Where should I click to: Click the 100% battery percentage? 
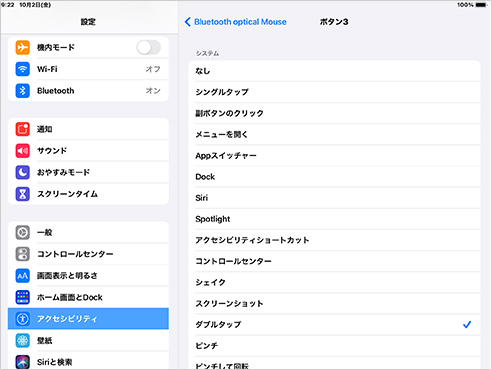coord(465,5)
